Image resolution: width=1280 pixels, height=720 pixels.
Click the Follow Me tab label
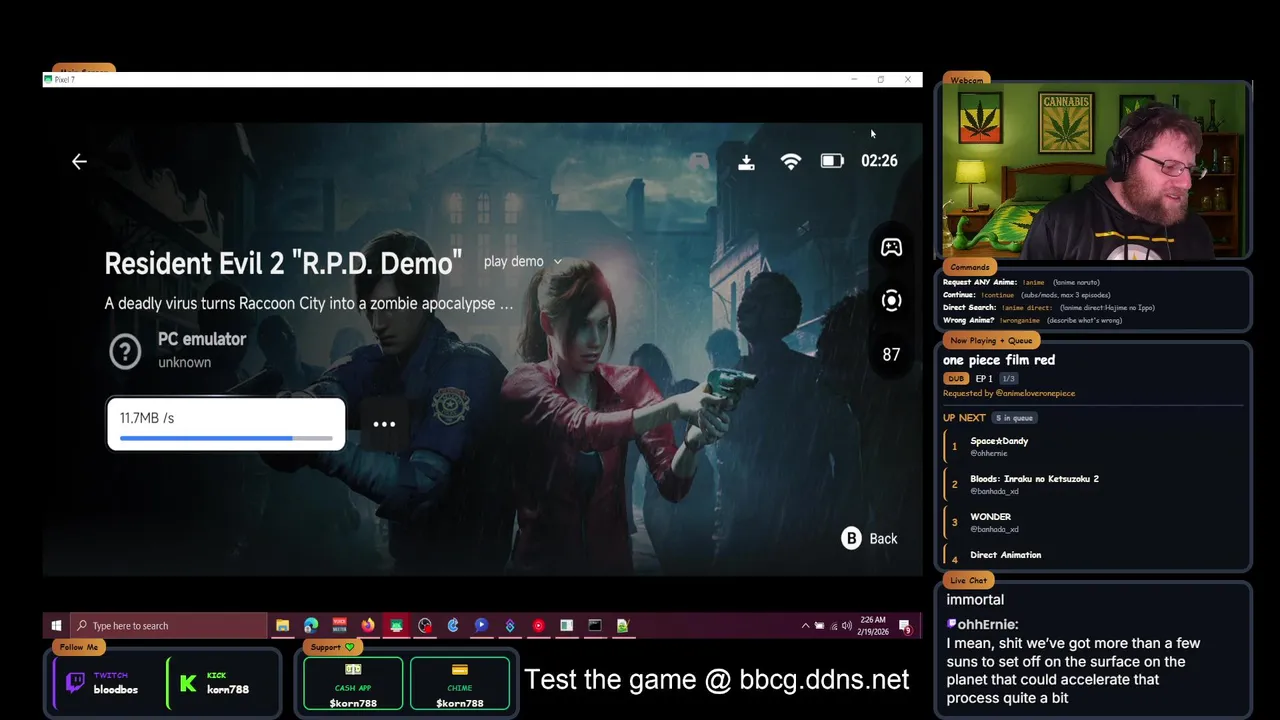point(79,647)
